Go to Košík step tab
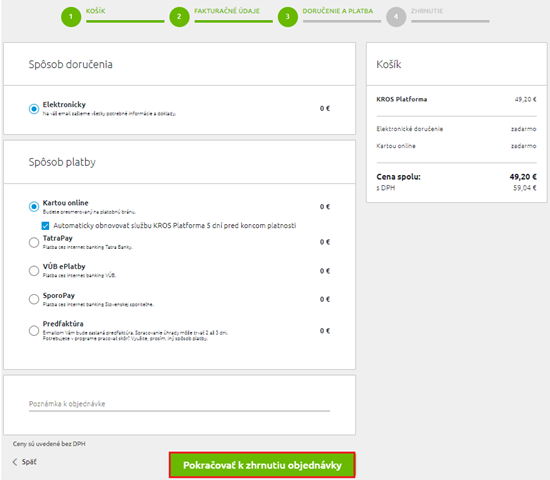Viewport: 550px width, 480px height. [x=95, y=11]
